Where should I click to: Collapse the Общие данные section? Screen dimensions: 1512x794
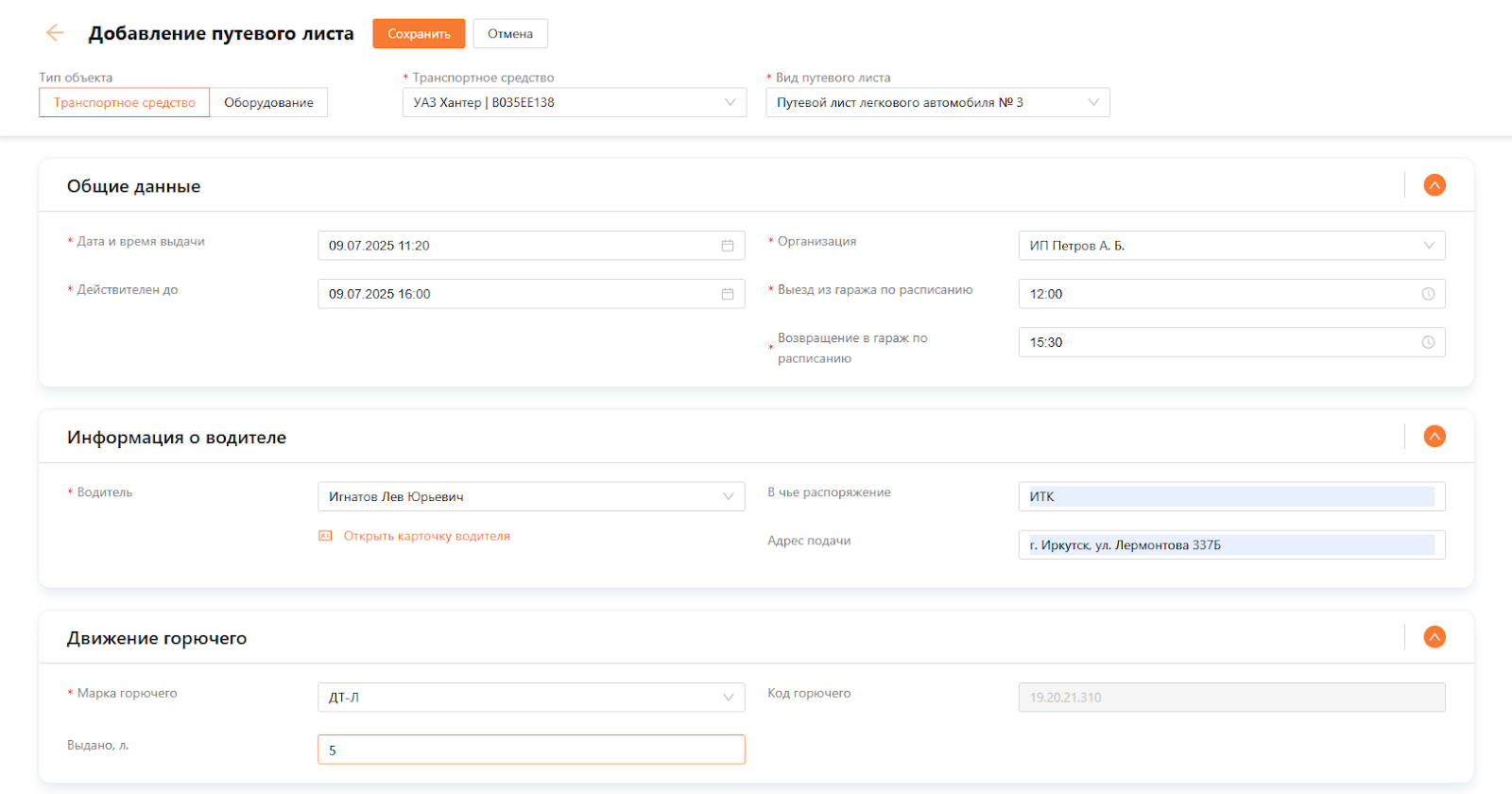click(1435, 185)
